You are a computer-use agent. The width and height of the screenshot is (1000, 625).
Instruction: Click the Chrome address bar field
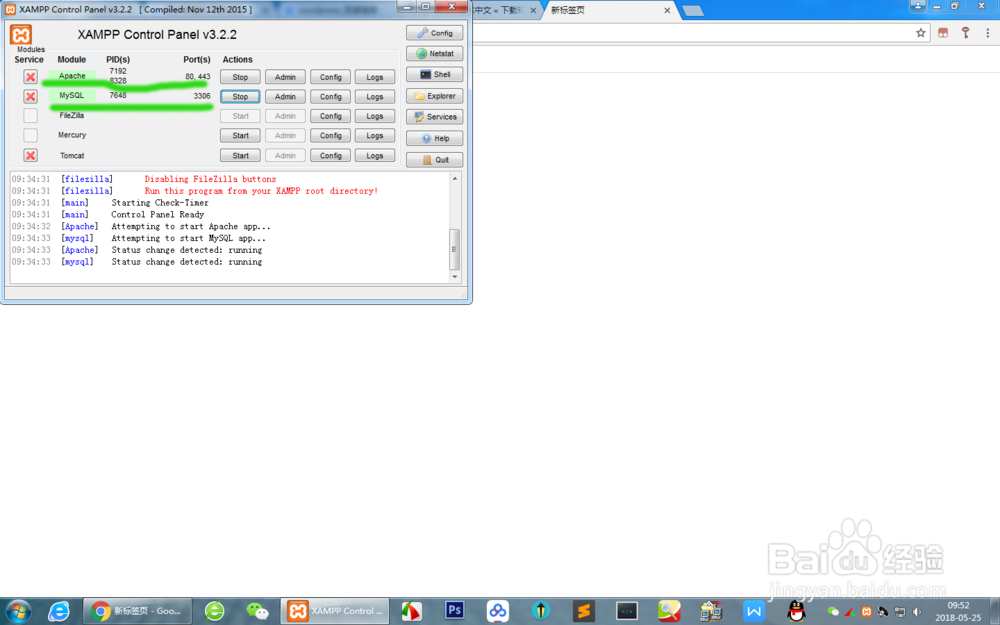point(692,33)
